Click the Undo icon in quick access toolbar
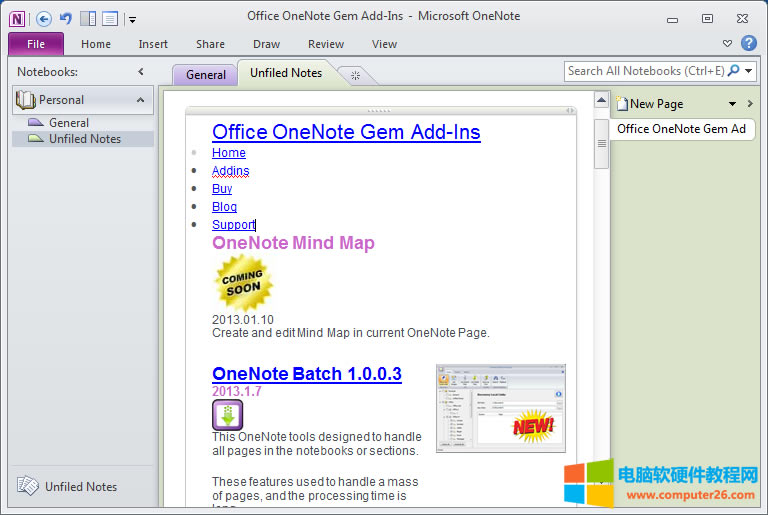 coord(65,18)
